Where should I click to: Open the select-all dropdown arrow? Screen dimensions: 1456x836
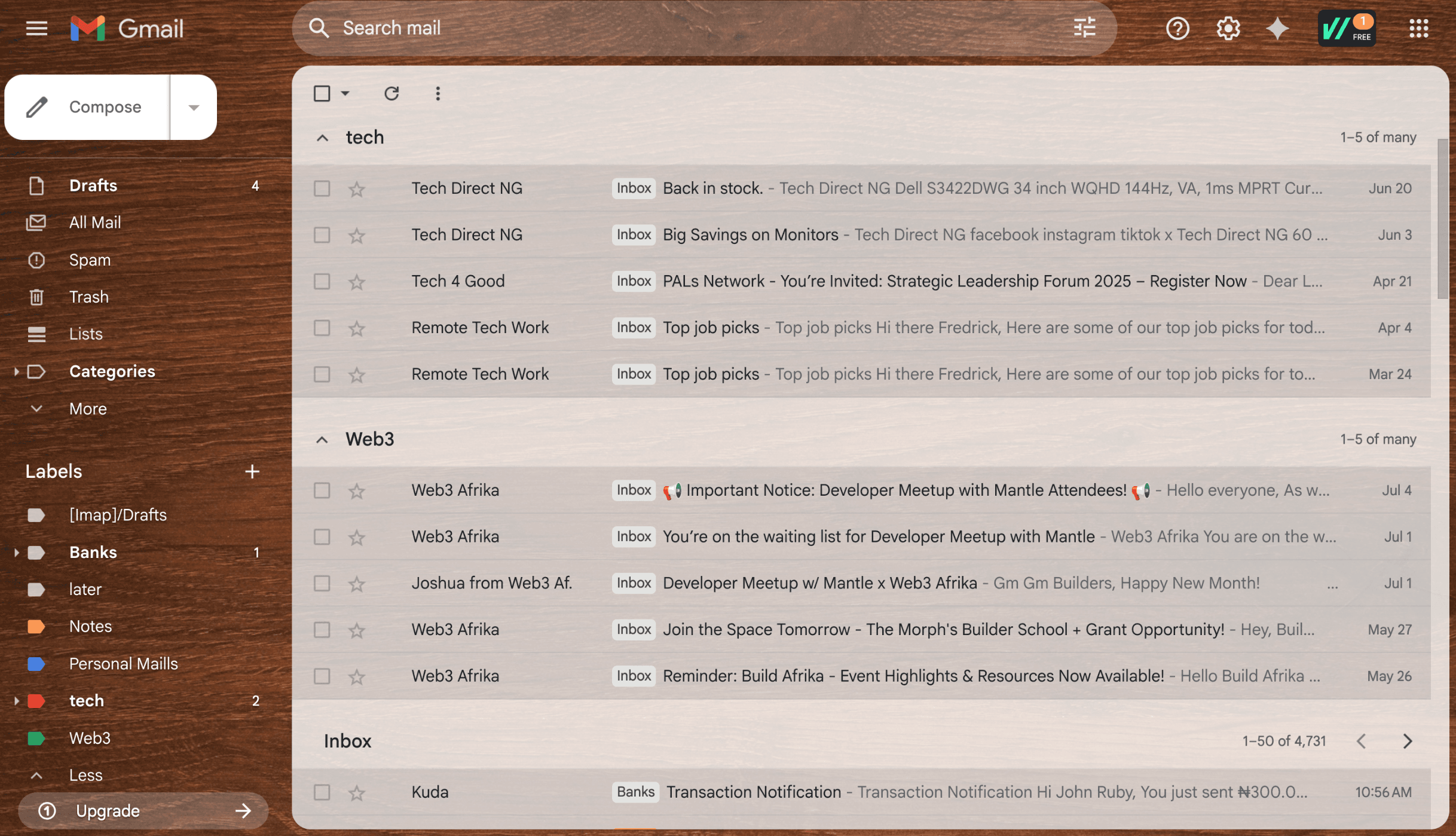(x=345, y=93)
